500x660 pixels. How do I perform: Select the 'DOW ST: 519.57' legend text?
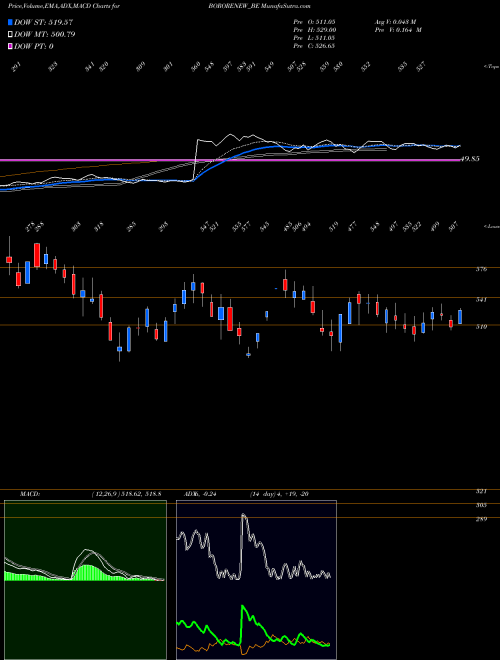pos(44,22)
